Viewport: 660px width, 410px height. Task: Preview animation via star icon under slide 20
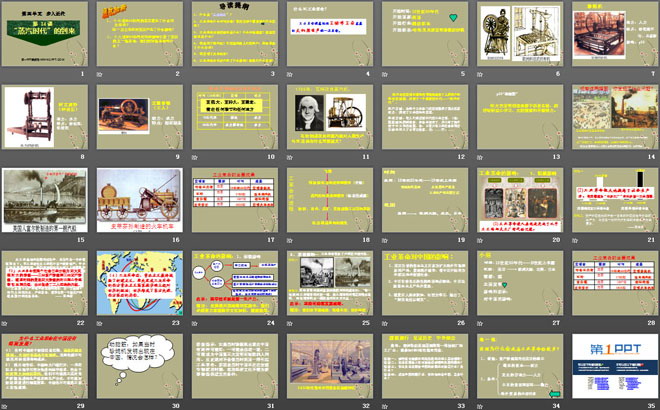pos(480,240)
